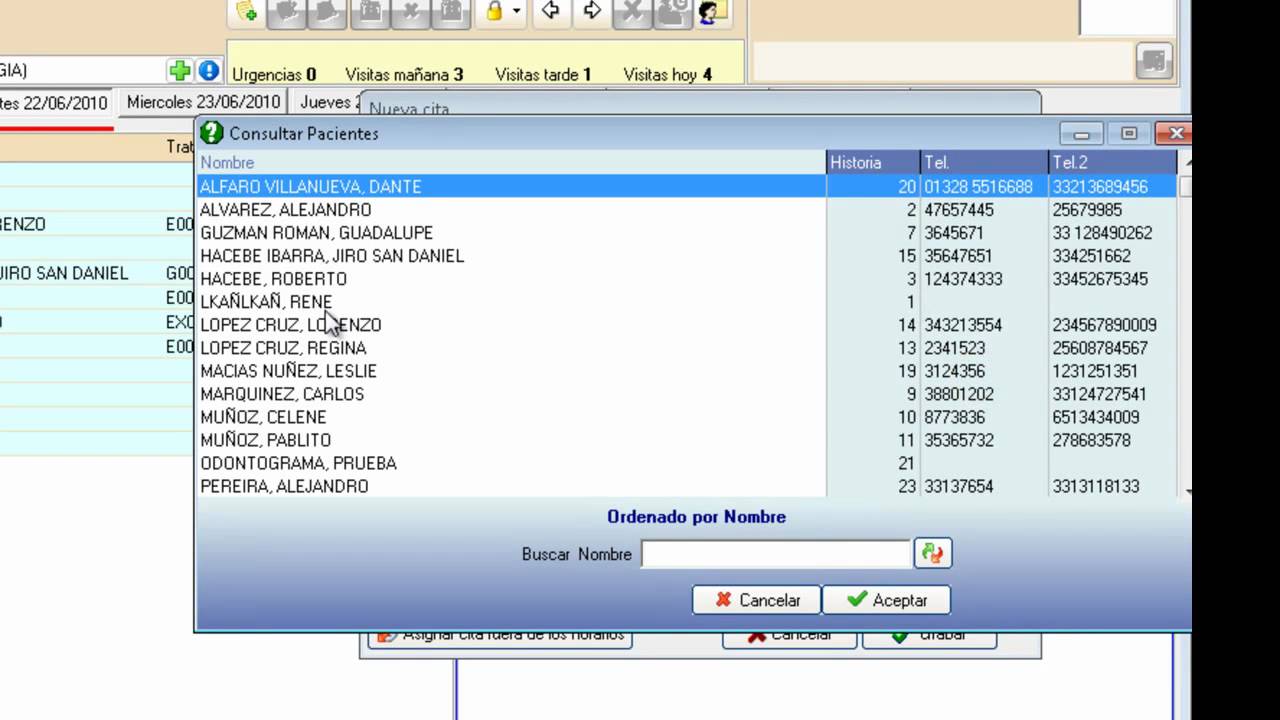
Task: Click phone number 47657445
Action: 959,210
